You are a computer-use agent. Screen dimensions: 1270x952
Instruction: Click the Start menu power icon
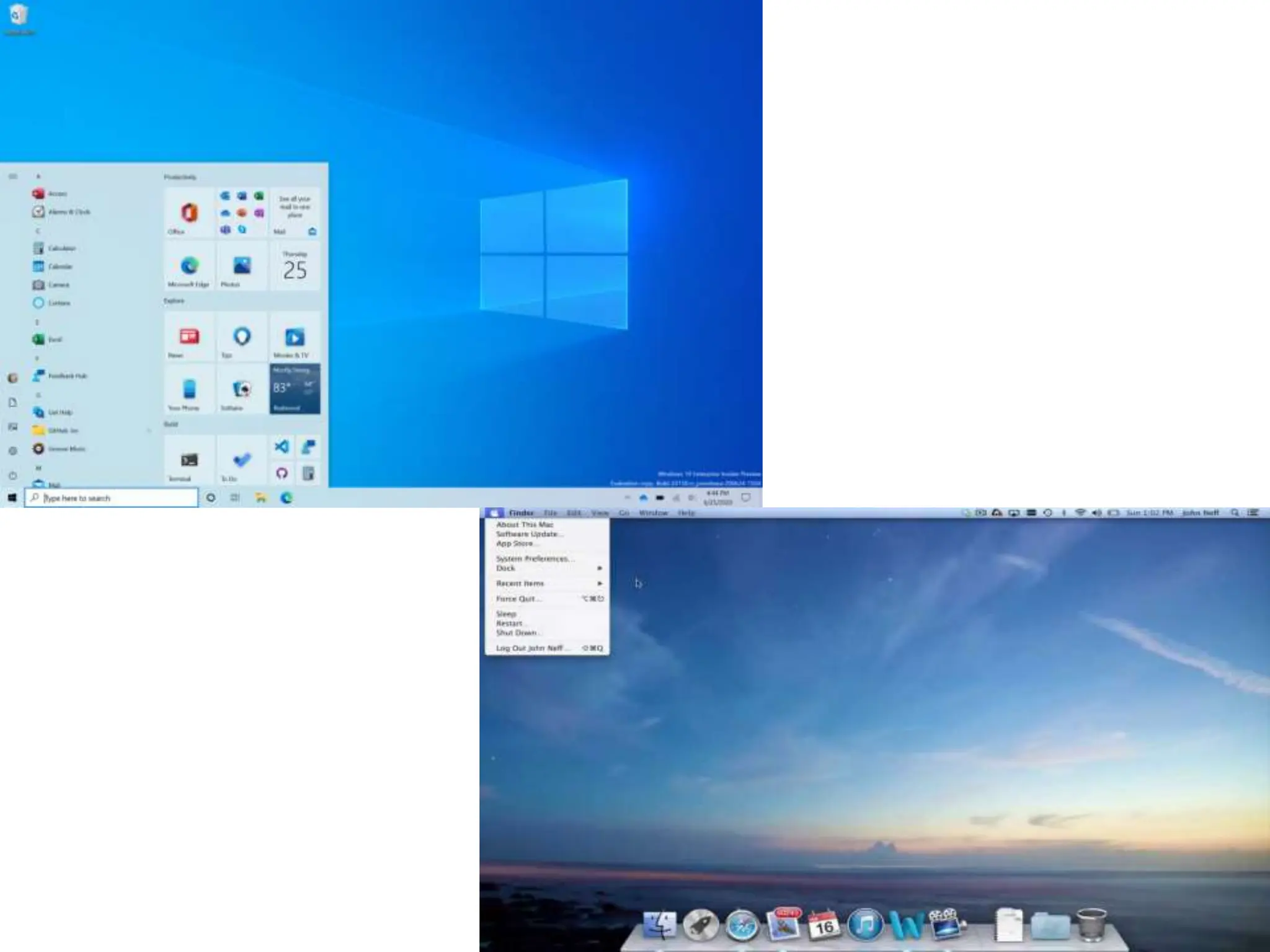pyautogui.click(x=12, y=475)
